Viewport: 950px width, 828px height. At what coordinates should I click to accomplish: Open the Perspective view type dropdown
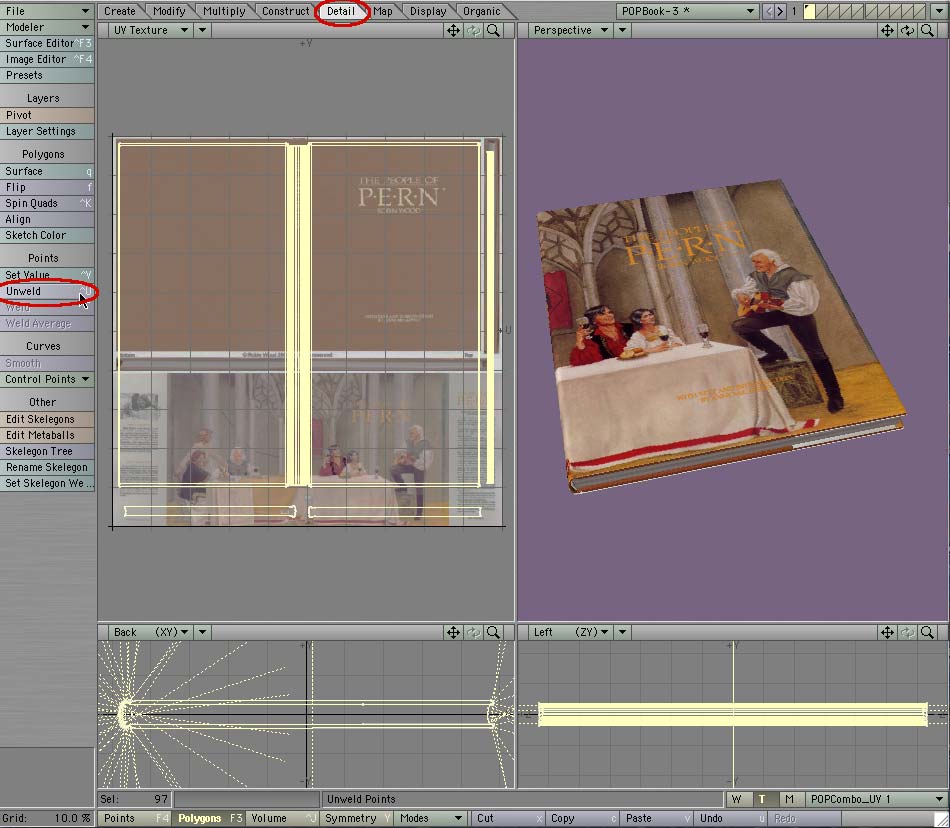(570, 30)
